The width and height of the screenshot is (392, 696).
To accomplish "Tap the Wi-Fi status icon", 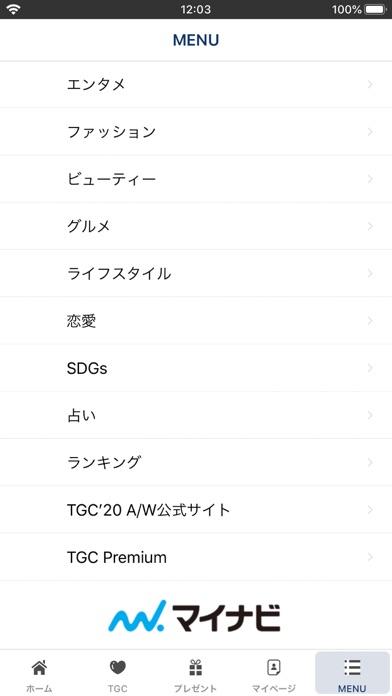I will point(13,9).
